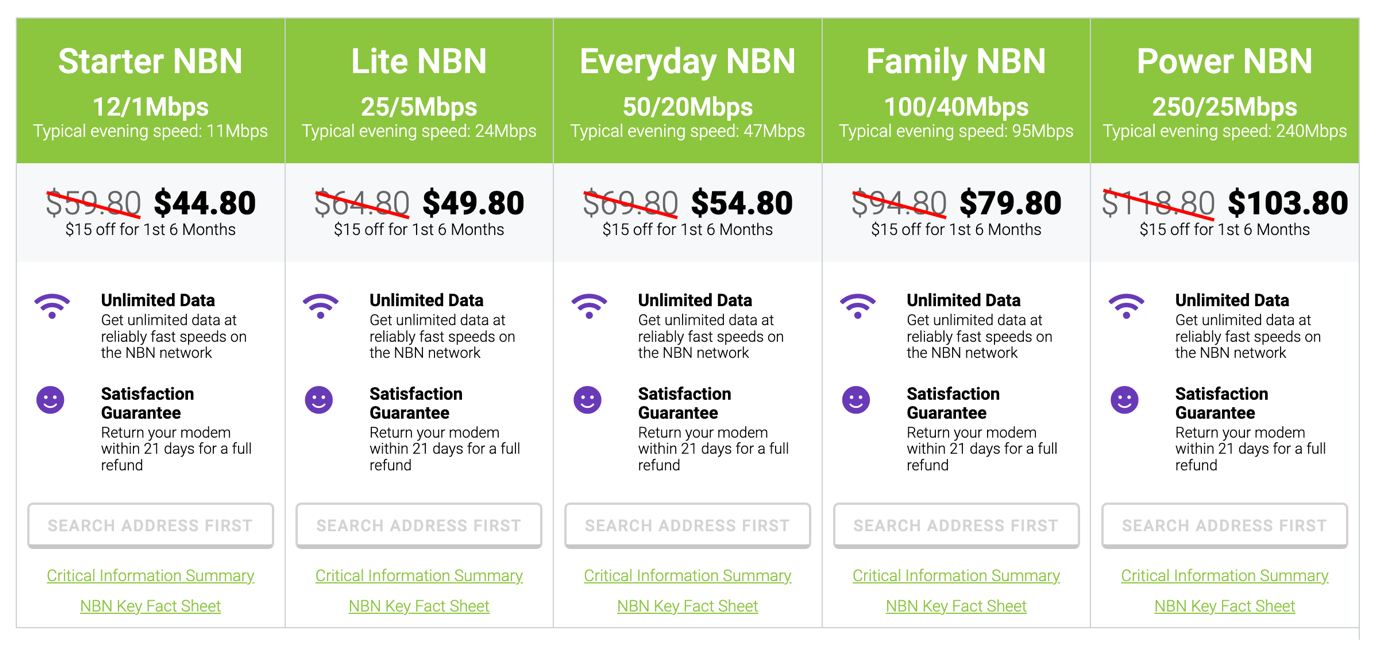This screenshot has width=1379, height=656.
Task: Open Critical Information Summary for Family NBN
Action: [955, 575]
